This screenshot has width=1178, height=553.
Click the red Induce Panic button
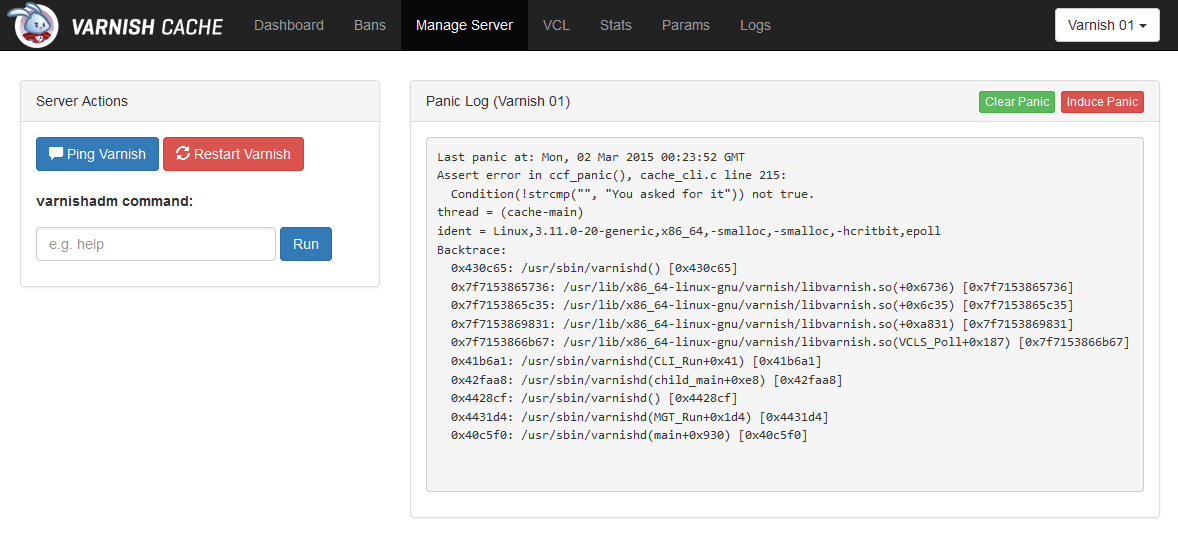[x=1103, y=102]
